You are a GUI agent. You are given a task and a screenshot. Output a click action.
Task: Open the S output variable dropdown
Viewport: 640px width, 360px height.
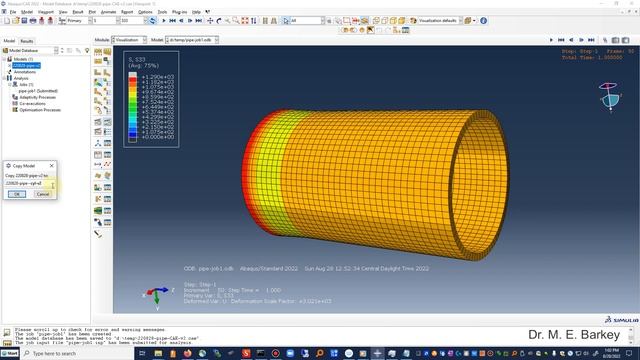point(106,20)
